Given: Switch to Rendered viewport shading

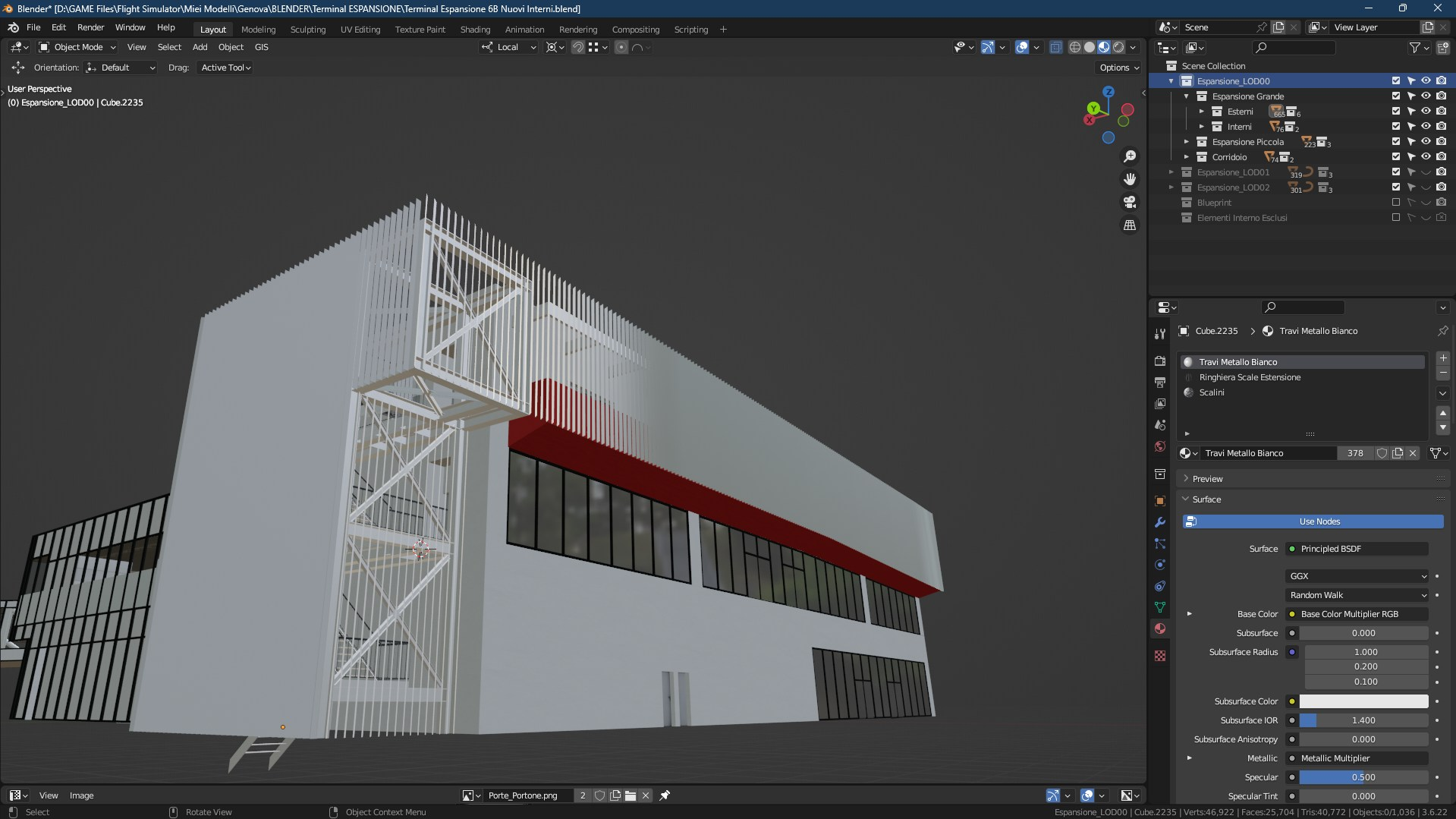Looking at the screenshot, I should coord(1118,47).
